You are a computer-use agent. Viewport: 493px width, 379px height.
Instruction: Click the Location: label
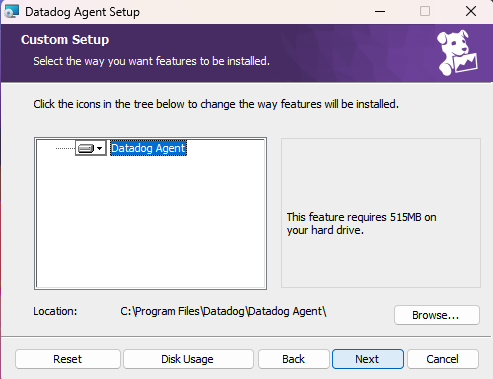pyautogui.click(x=55, y=311)
